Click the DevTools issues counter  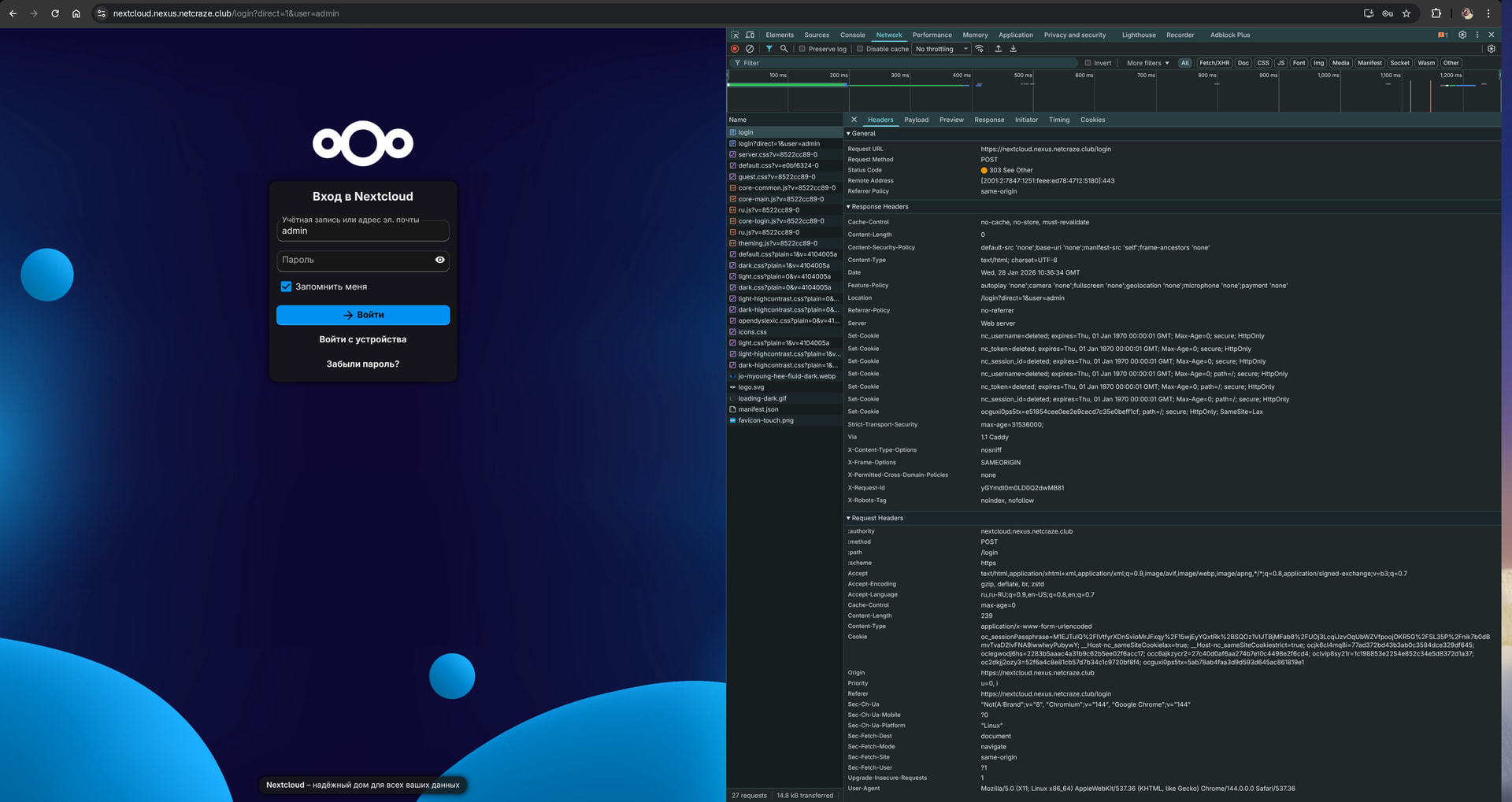coord(1443,35)
